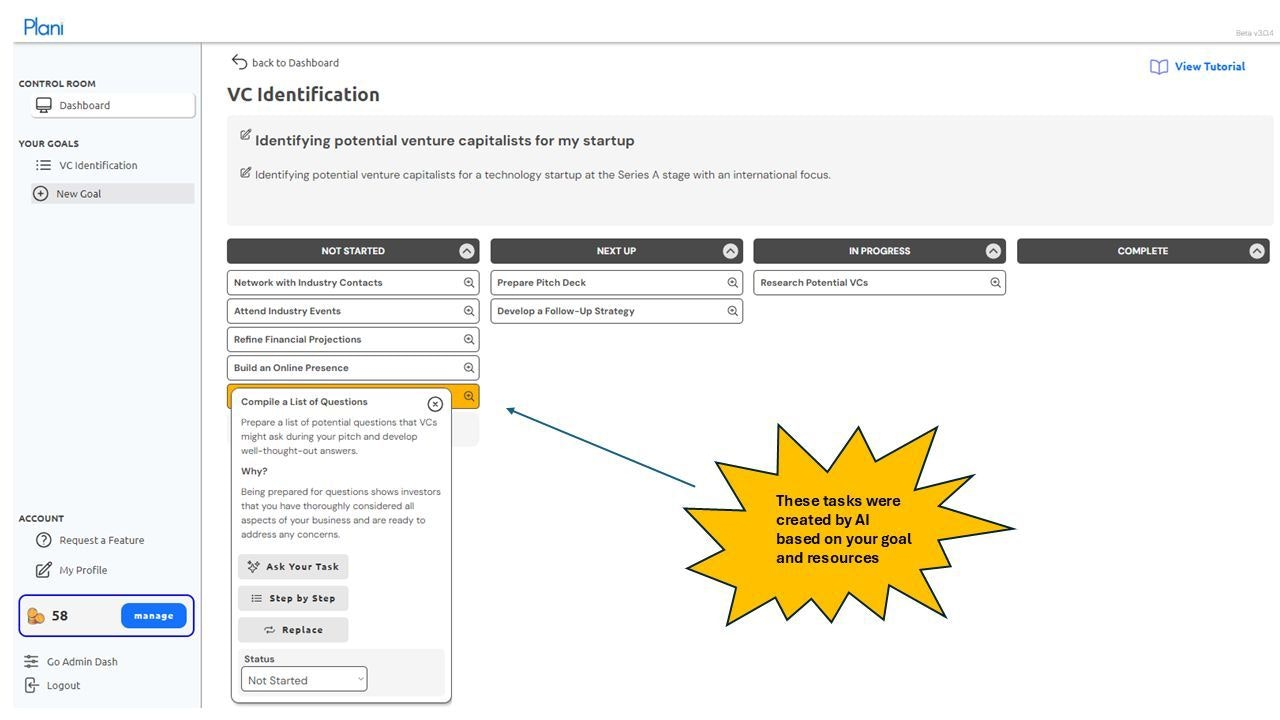Collapse the COMPLETE column

(1257, 251)
